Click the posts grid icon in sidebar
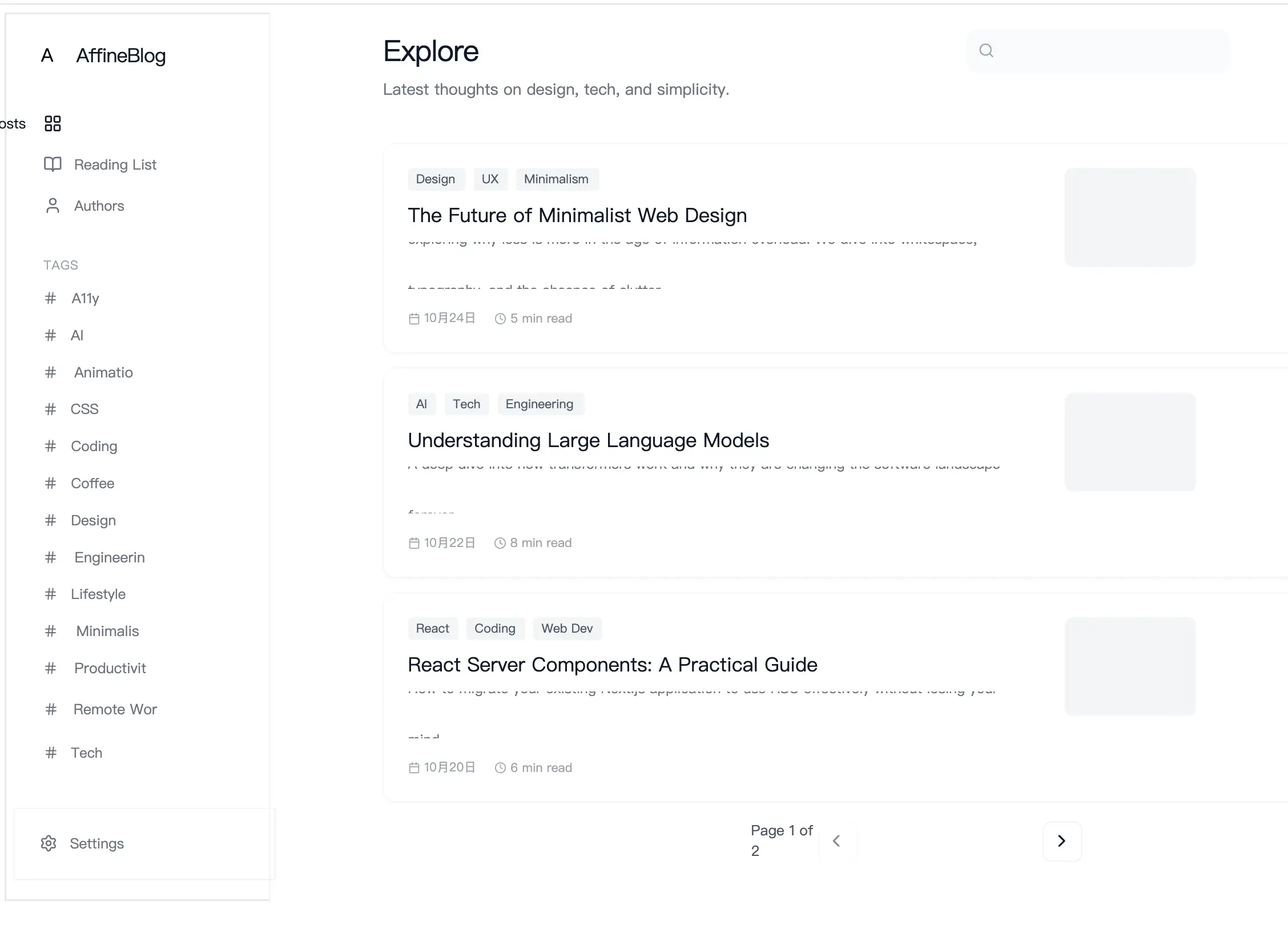The height and width of the screenshot is (933, 1288). (x=53, y=123)
